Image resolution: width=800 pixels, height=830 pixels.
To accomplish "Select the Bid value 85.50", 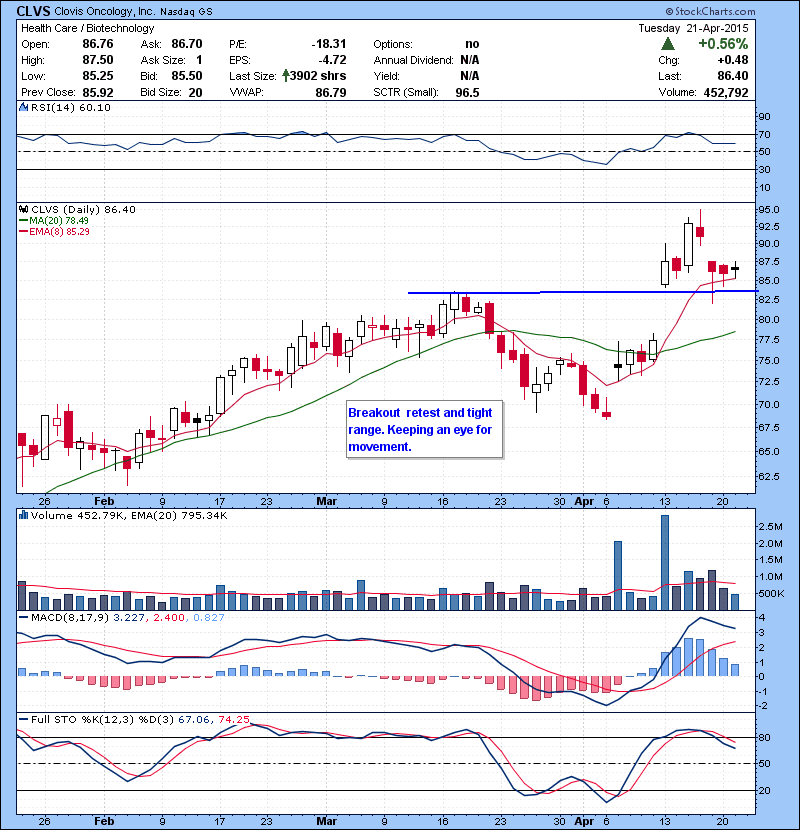I will (x=187, y=76).
